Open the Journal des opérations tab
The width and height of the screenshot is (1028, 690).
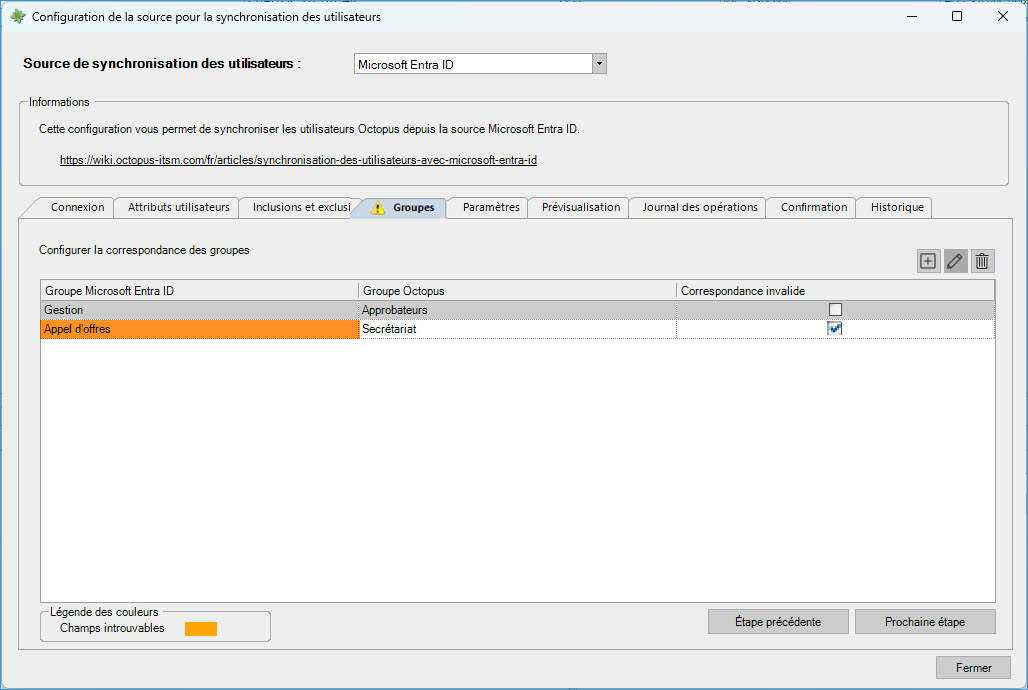[699, 207]
